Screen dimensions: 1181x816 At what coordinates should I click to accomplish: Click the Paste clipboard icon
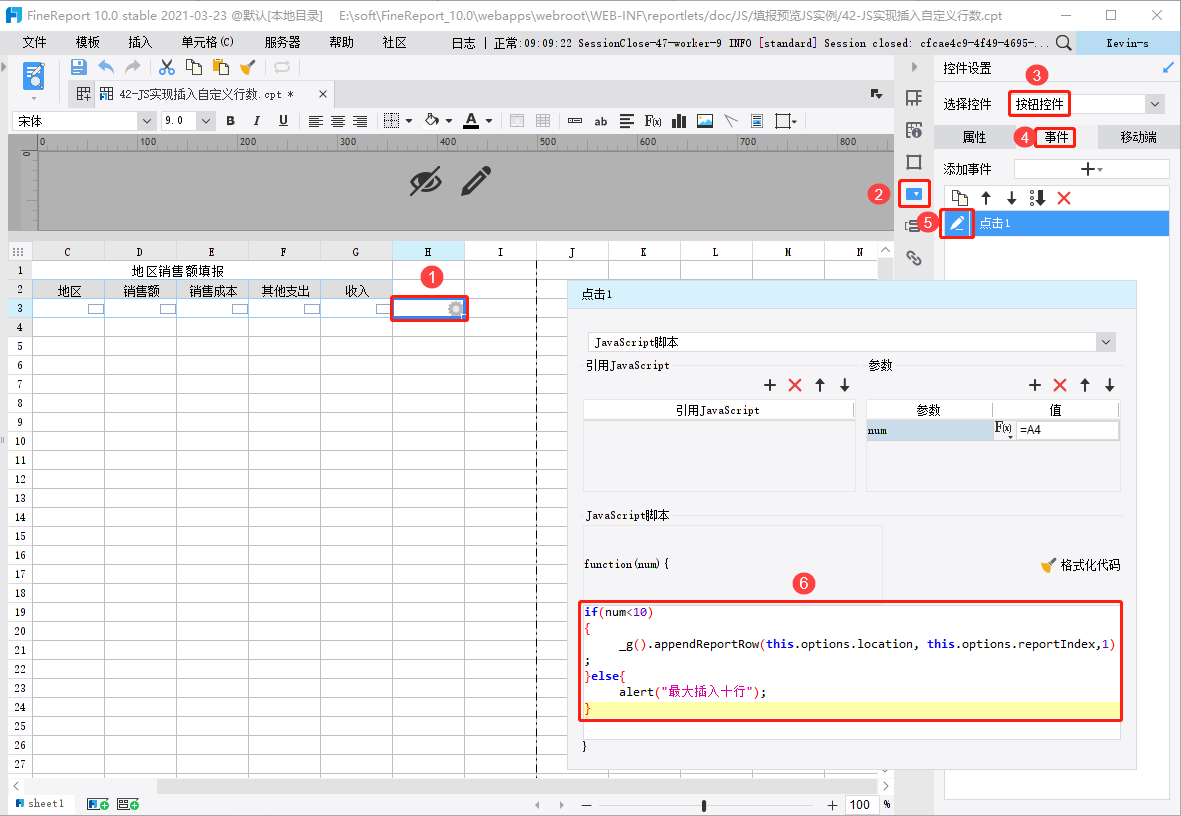pyautogui.click(x=220, y=67)
